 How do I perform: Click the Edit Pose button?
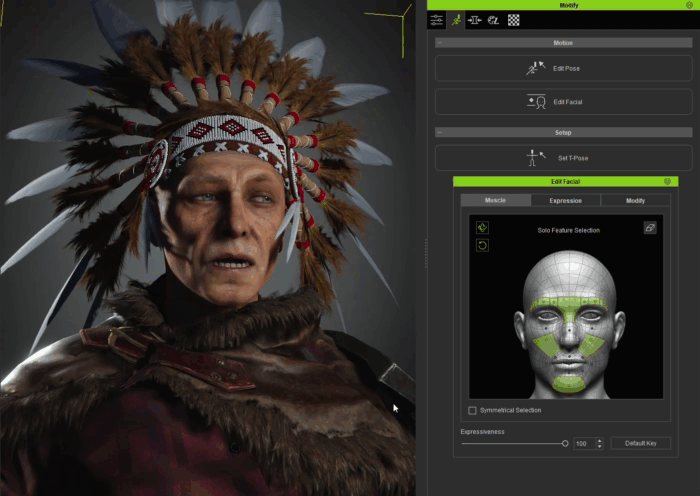[x=564, y=68]
